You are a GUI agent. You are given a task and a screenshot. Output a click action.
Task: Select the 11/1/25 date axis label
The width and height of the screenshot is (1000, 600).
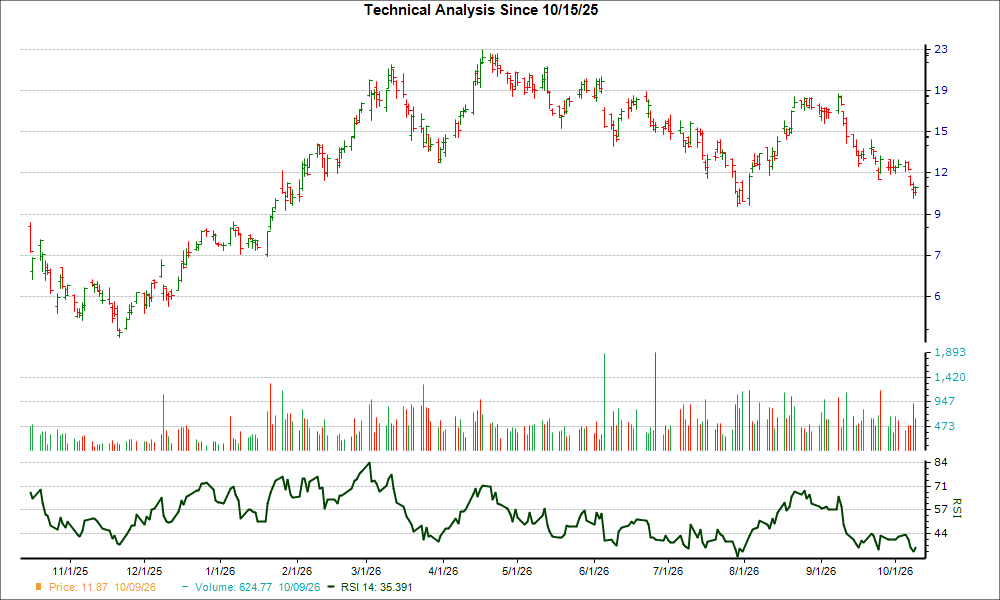point(70,571)
